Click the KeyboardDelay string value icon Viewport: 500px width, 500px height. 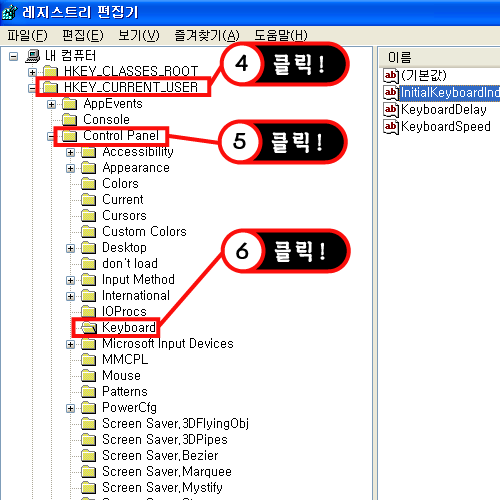391,110
